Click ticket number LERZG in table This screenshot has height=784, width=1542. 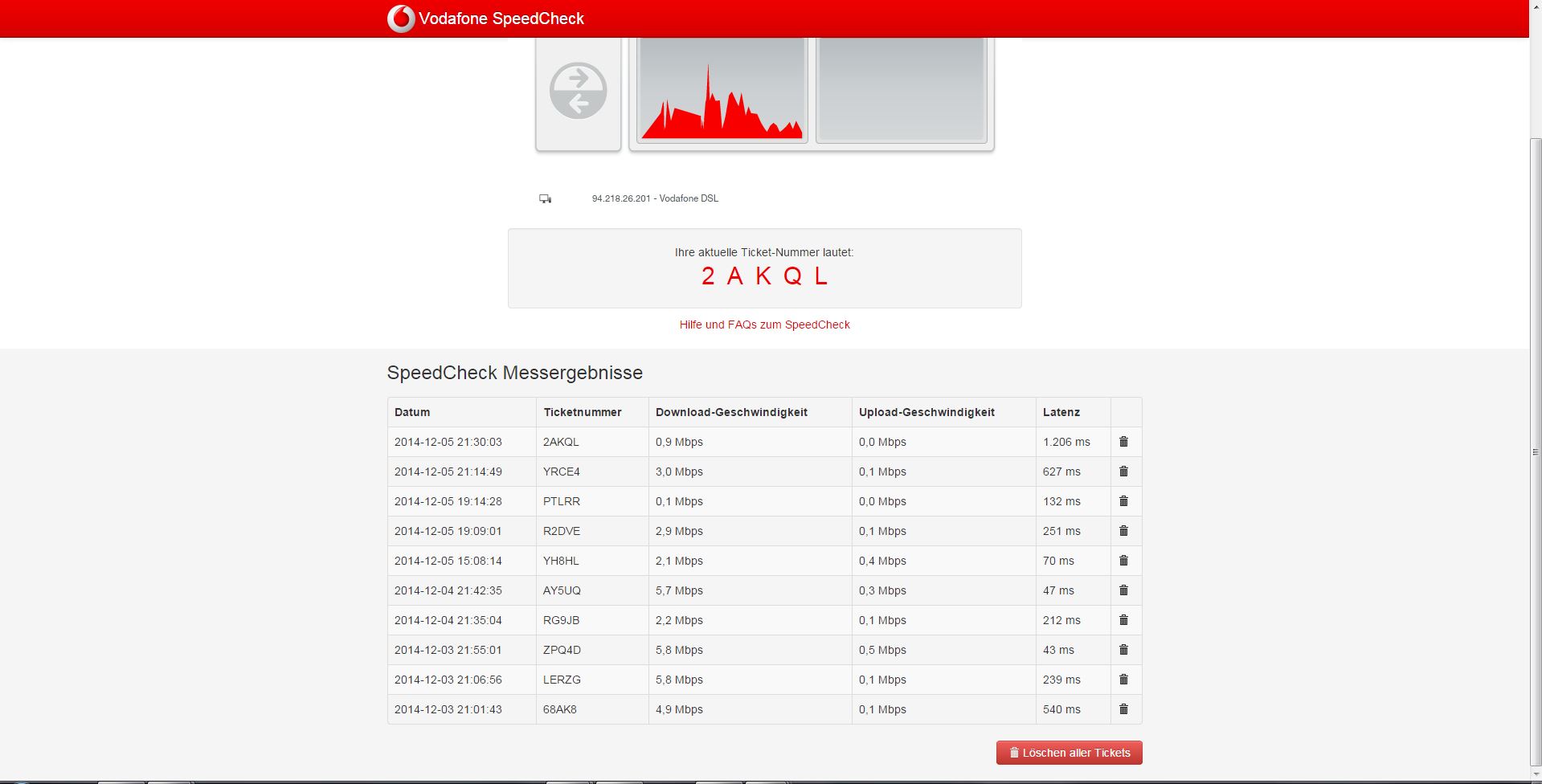tap(562, 680)
